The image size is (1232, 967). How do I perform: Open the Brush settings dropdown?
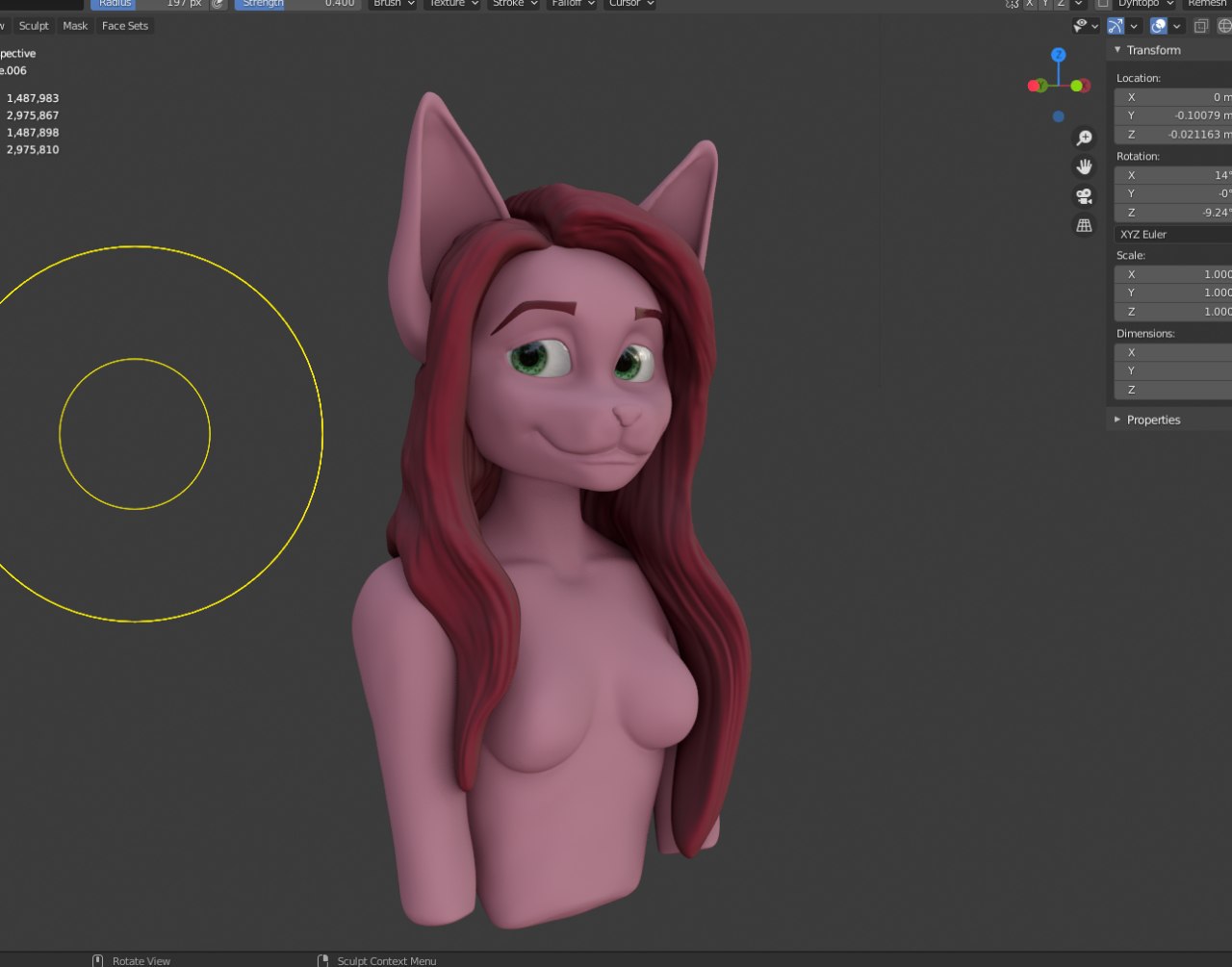pos(394,4)
